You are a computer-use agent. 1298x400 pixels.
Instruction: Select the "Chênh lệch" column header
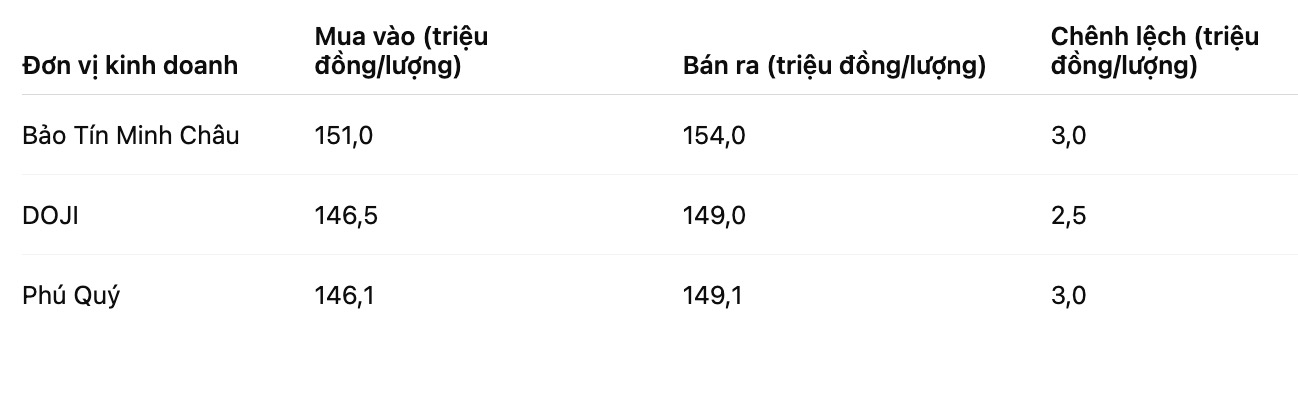pyautogui.click(x=1154, y=51)
